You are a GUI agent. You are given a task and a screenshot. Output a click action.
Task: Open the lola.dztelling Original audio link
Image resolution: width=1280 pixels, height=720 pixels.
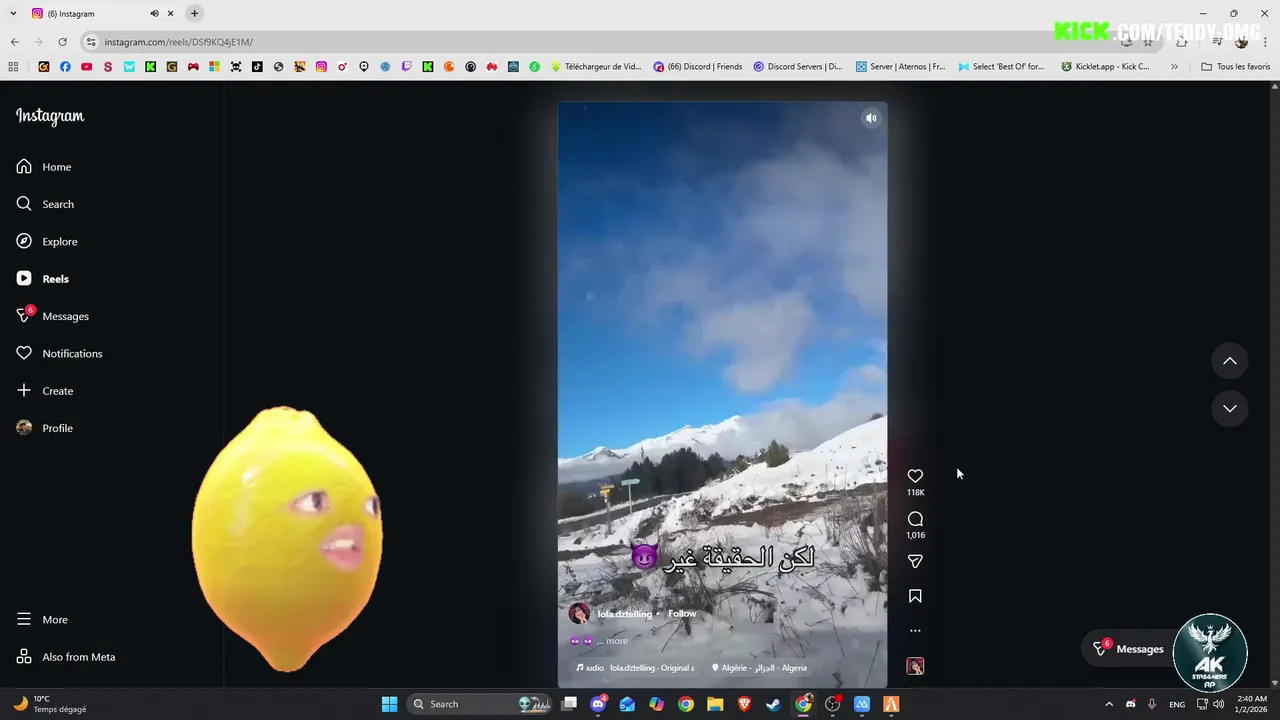[x=635, y=668]
